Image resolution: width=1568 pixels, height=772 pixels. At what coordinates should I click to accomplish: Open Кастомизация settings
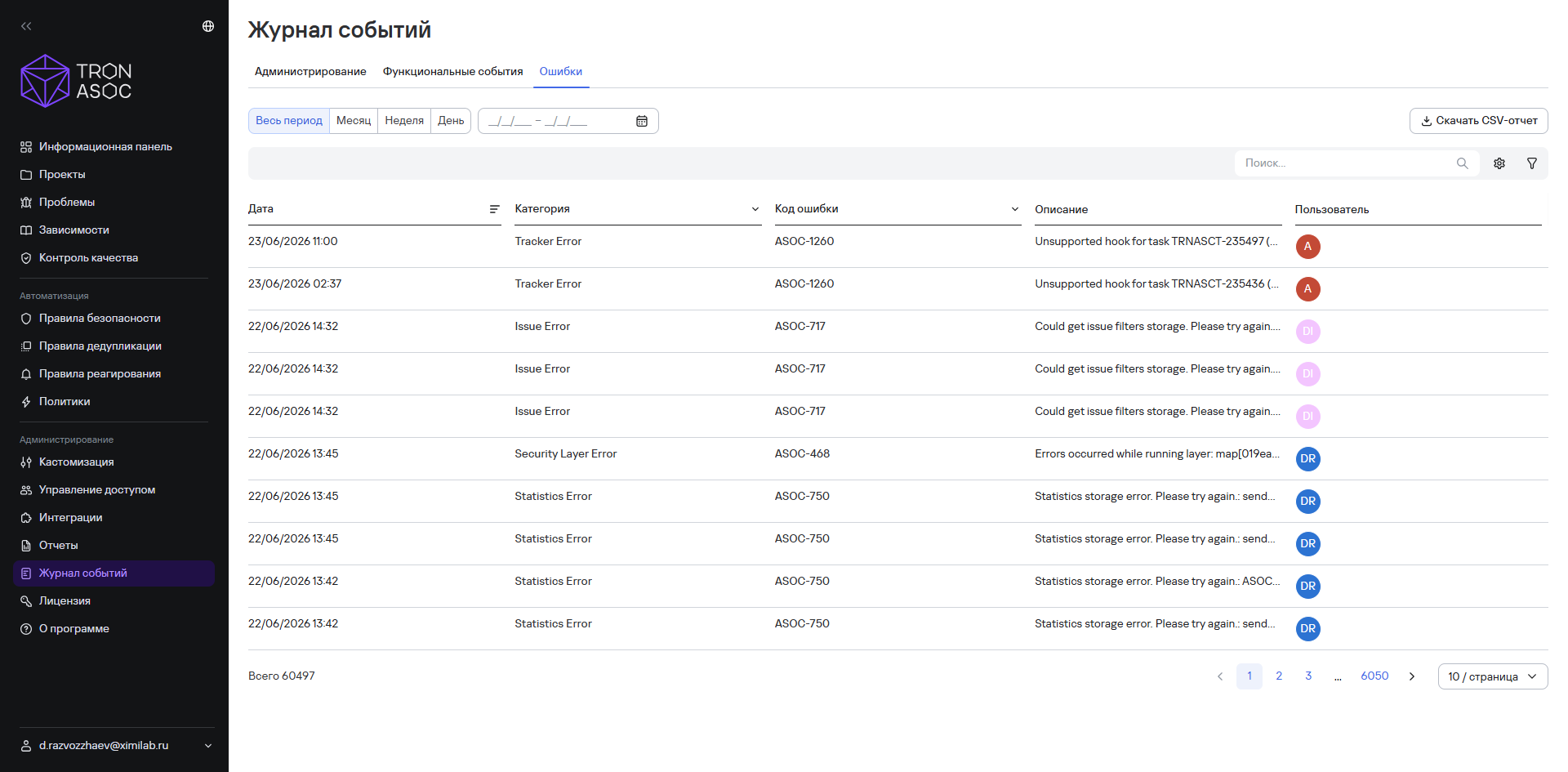click(76, 462)
